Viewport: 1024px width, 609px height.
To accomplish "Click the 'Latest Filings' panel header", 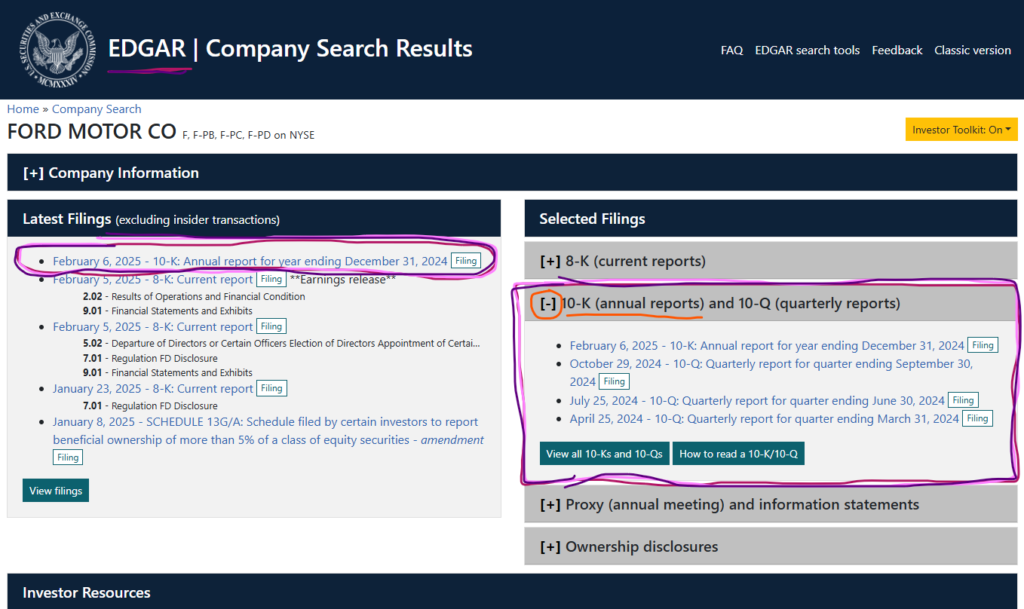I will point(254,219).
